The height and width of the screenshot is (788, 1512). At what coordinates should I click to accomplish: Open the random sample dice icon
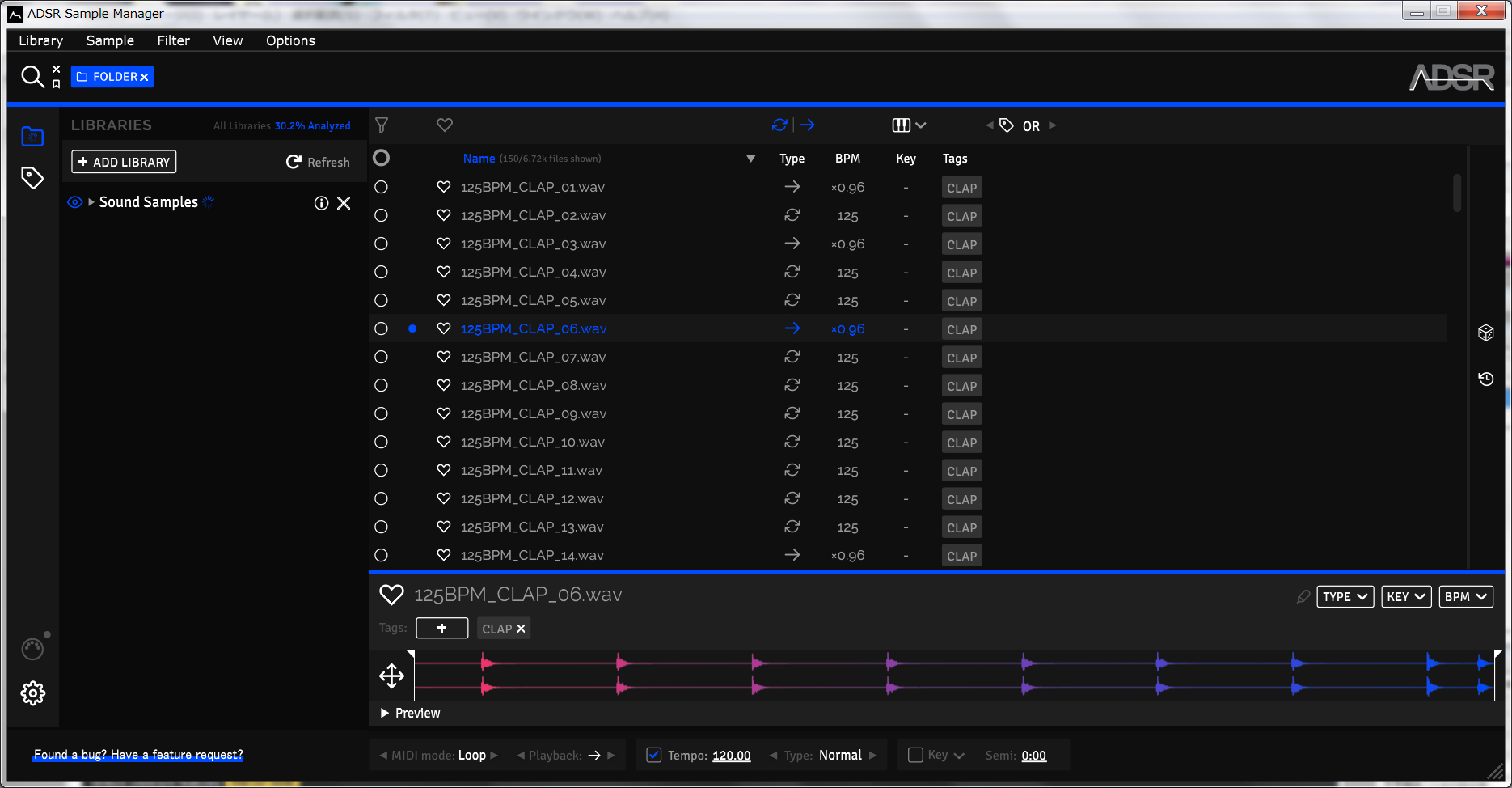1486,333
